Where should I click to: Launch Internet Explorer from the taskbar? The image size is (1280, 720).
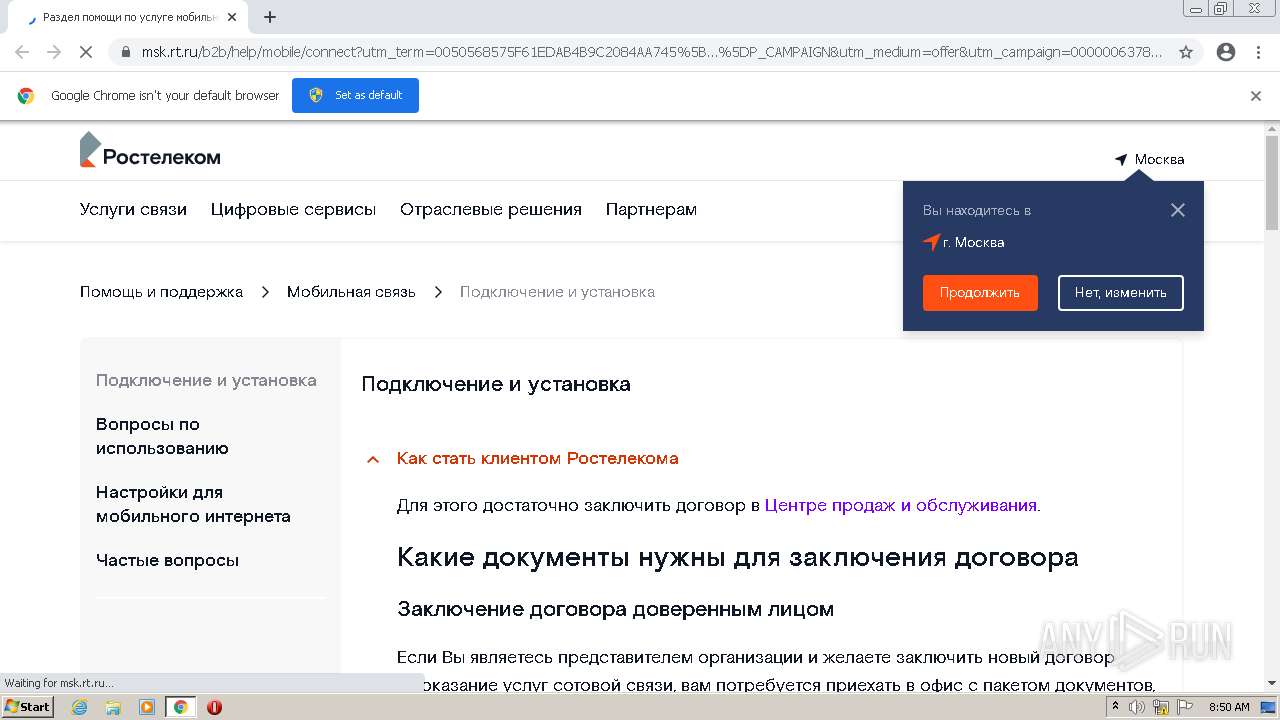click(80, 707)
